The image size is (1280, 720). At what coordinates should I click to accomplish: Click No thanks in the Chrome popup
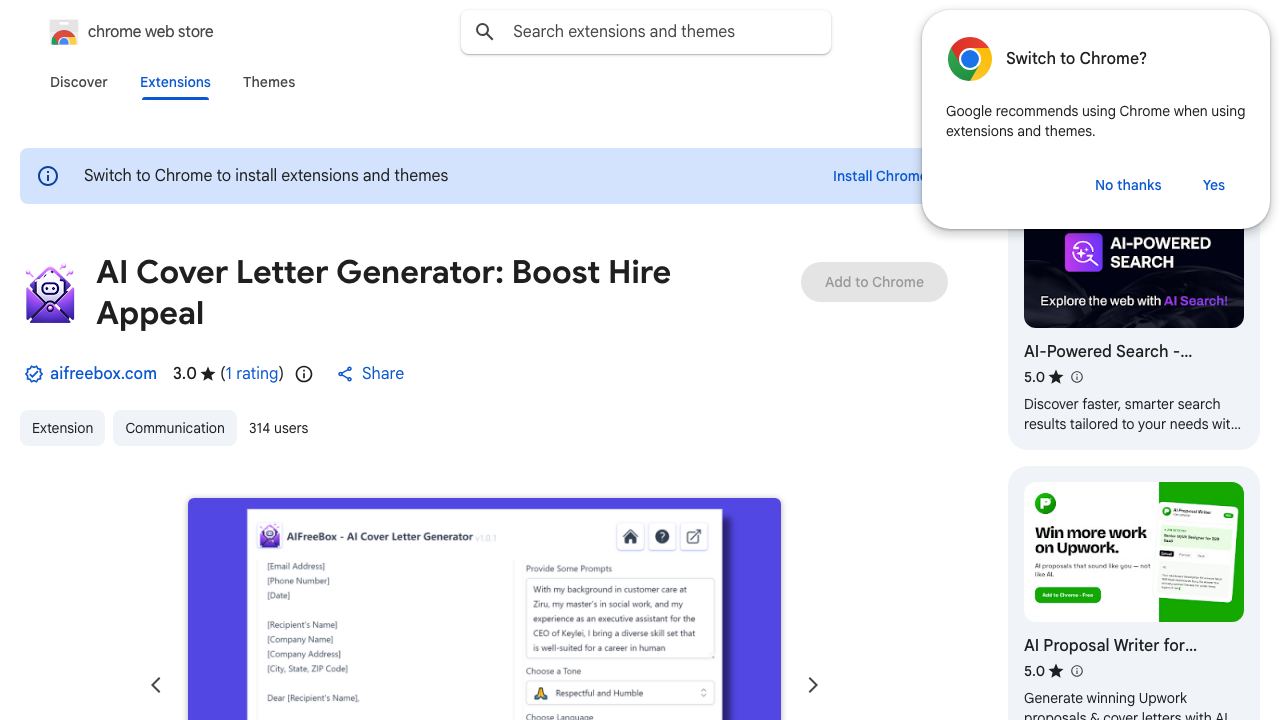tap(1128, 185)
